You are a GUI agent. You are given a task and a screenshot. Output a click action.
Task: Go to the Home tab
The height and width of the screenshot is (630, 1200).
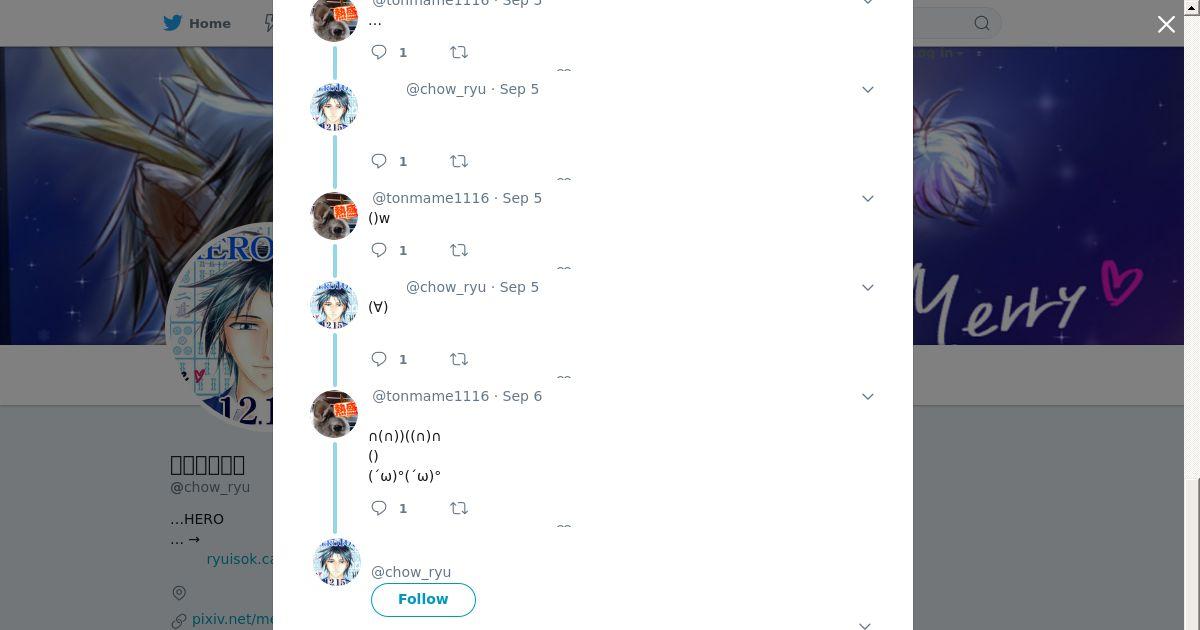[x=197, y=23]
